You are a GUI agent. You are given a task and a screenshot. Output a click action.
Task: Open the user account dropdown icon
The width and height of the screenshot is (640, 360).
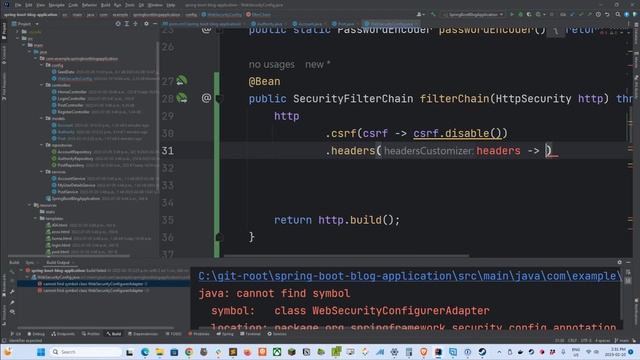[420, 14]
